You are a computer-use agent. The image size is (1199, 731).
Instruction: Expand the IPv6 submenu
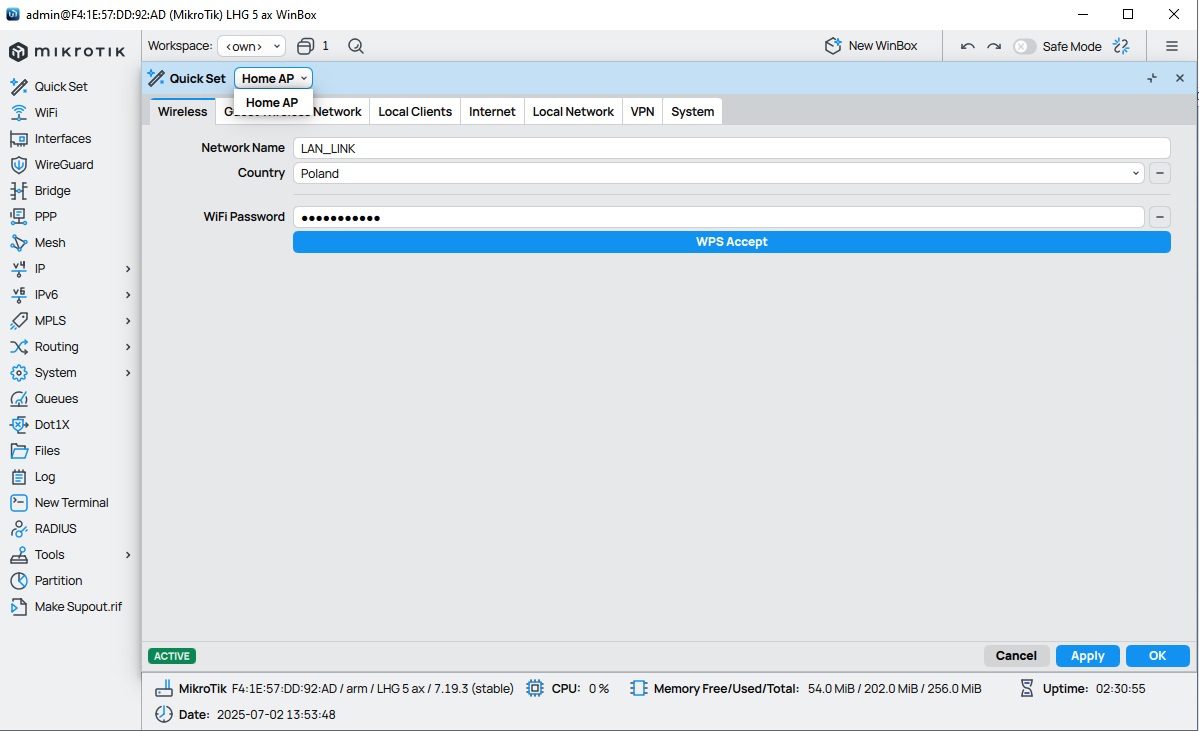coord(128,294)
